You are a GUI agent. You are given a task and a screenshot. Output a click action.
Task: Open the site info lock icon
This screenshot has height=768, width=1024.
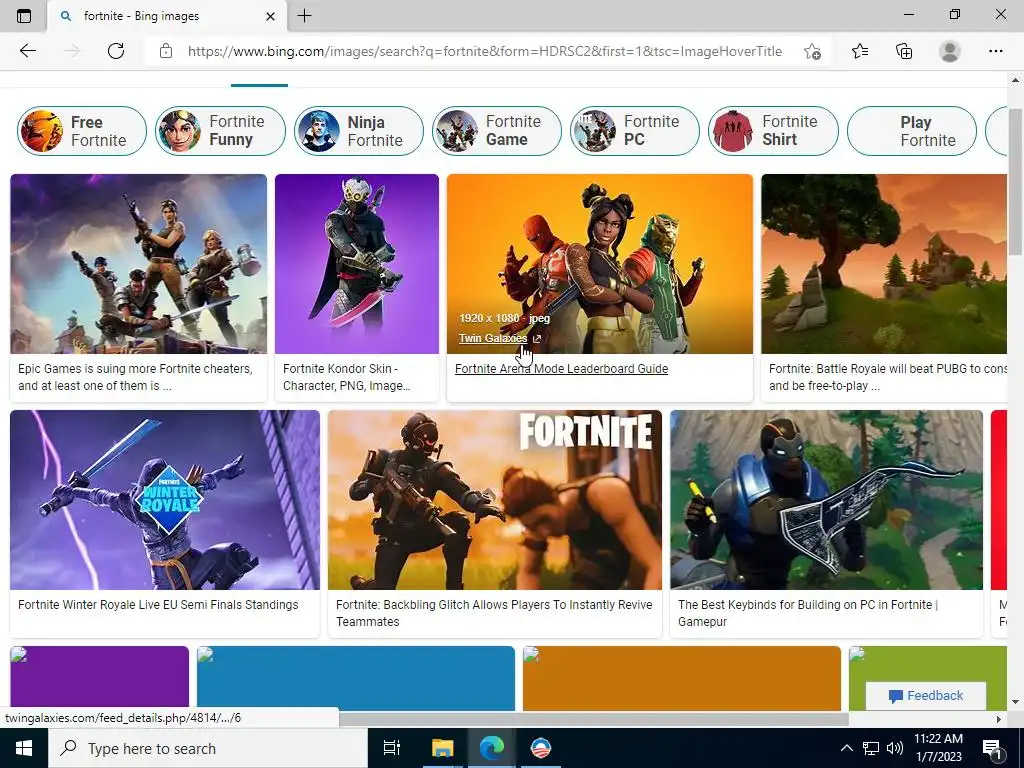(166, 51)
